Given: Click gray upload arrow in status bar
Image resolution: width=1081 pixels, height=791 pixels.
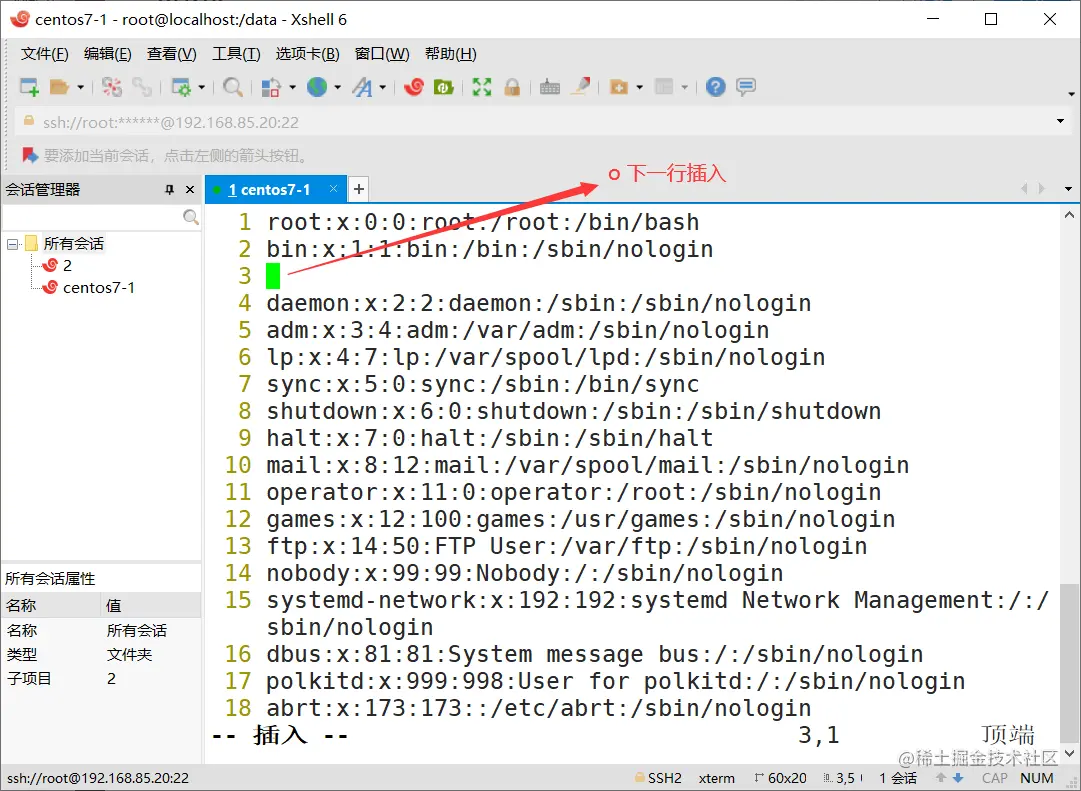Looking at the screenshot, I should click(941, 778).
